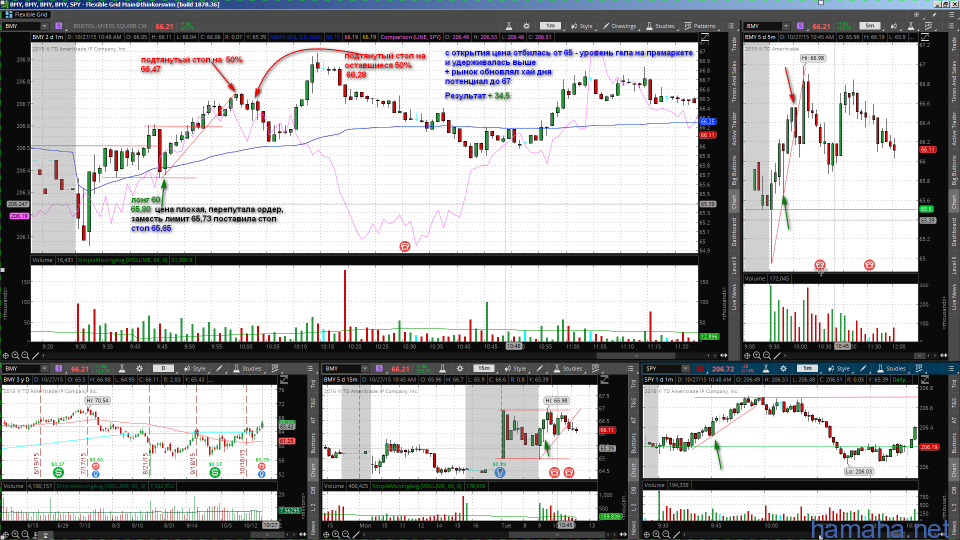Open Studies in bottom-left chart toolbar

point(247,369)
